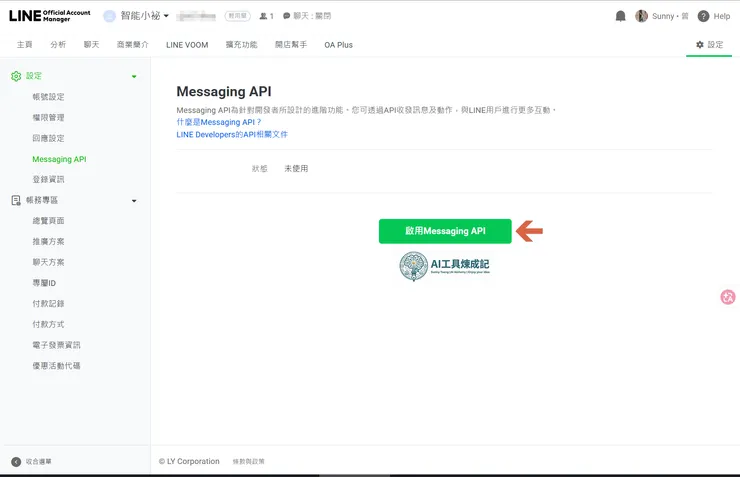Open 電子發票資訊 in the sidebar
Viewport: 740px width, 477px height.
click(56, 345)
